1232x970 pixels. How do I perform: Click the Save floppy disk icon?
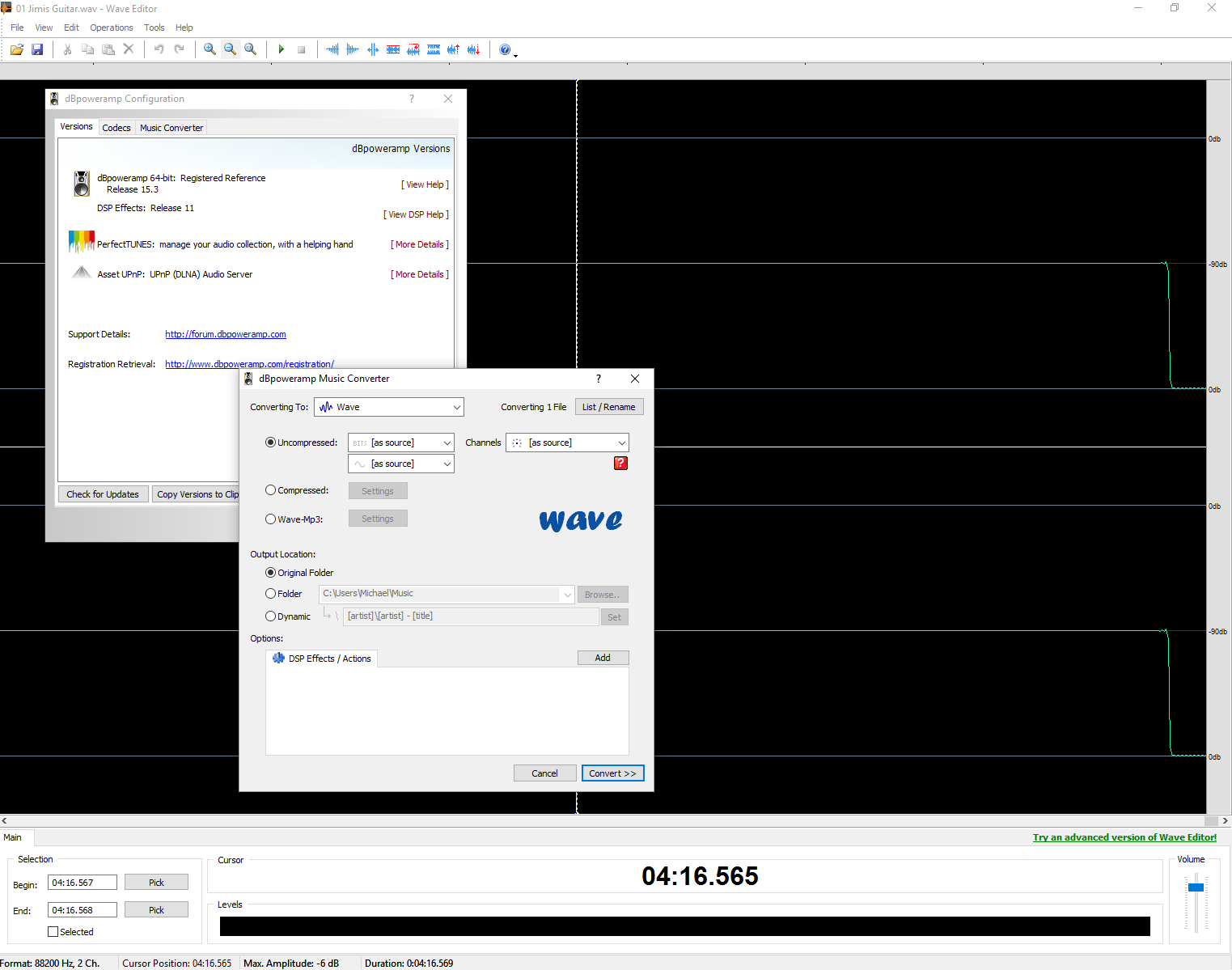(37, 49)
